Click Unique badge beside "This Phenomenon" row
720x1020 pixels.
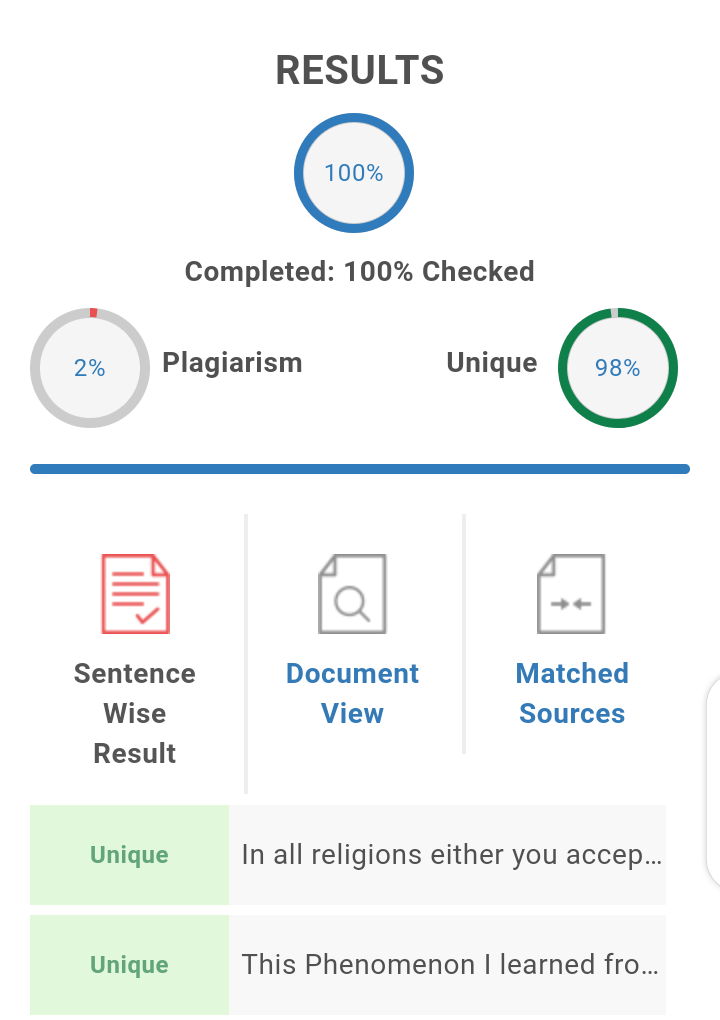click(129, 965)
